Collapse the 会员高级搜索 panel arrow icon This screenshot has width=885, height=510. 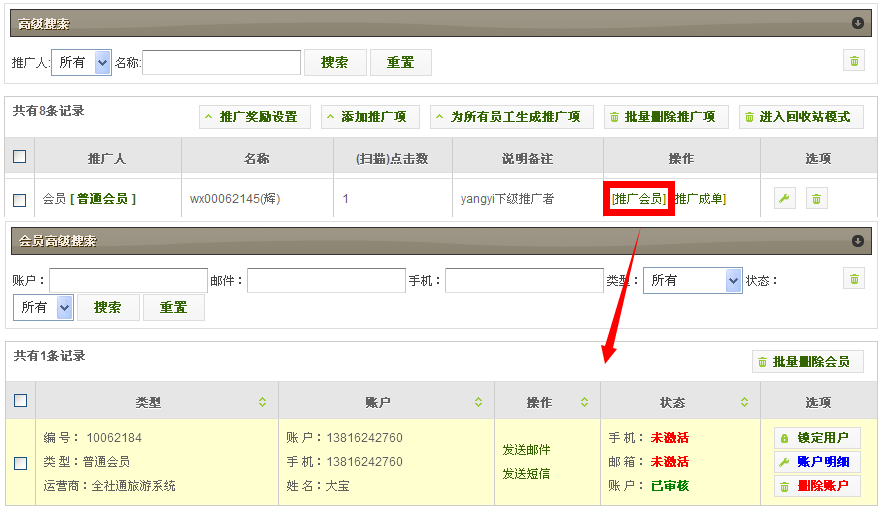pyautogui.click(x=857, y=241)
